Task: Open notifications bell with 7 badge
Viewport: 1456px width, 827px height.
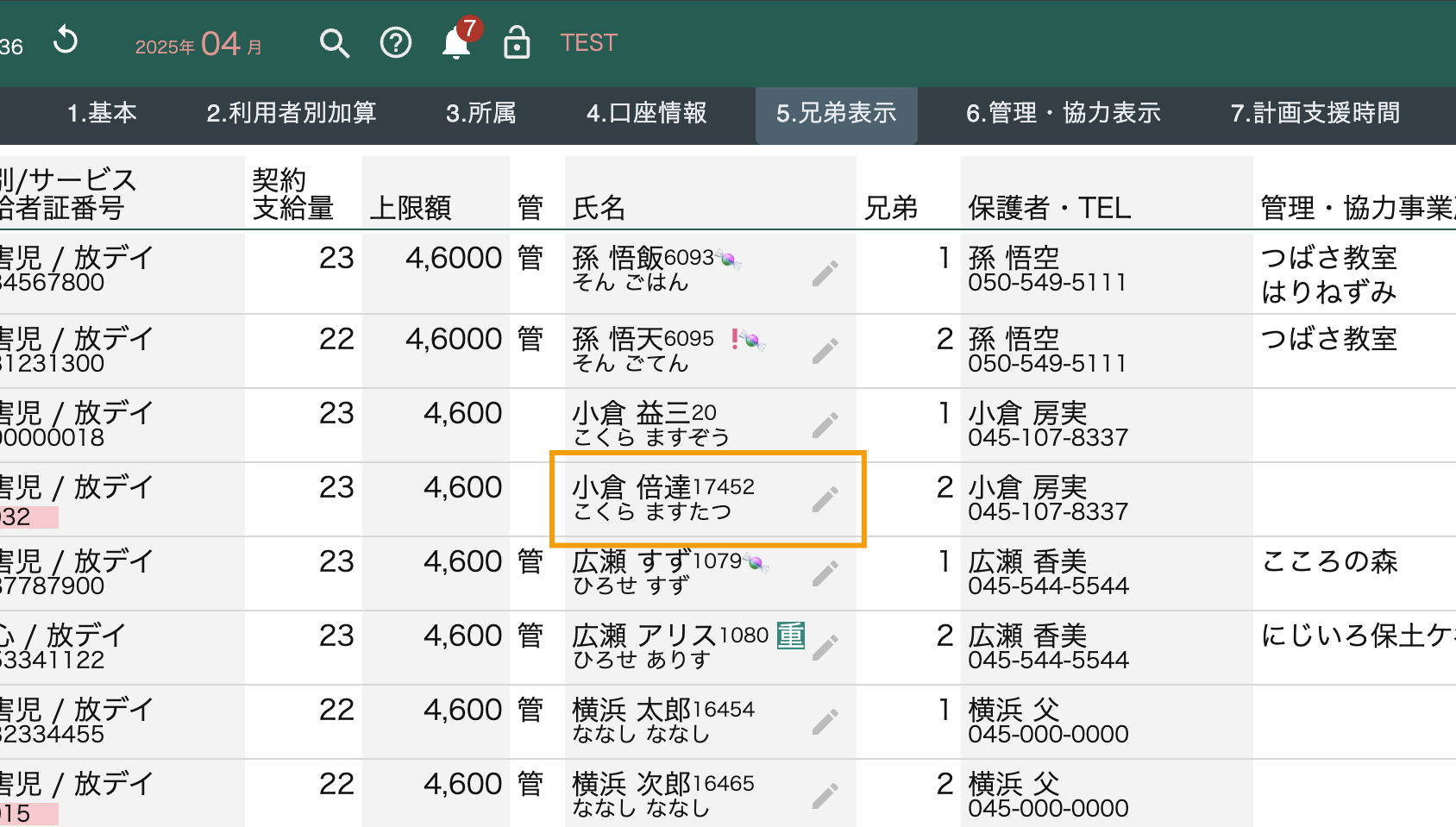Action: point(457,42)
